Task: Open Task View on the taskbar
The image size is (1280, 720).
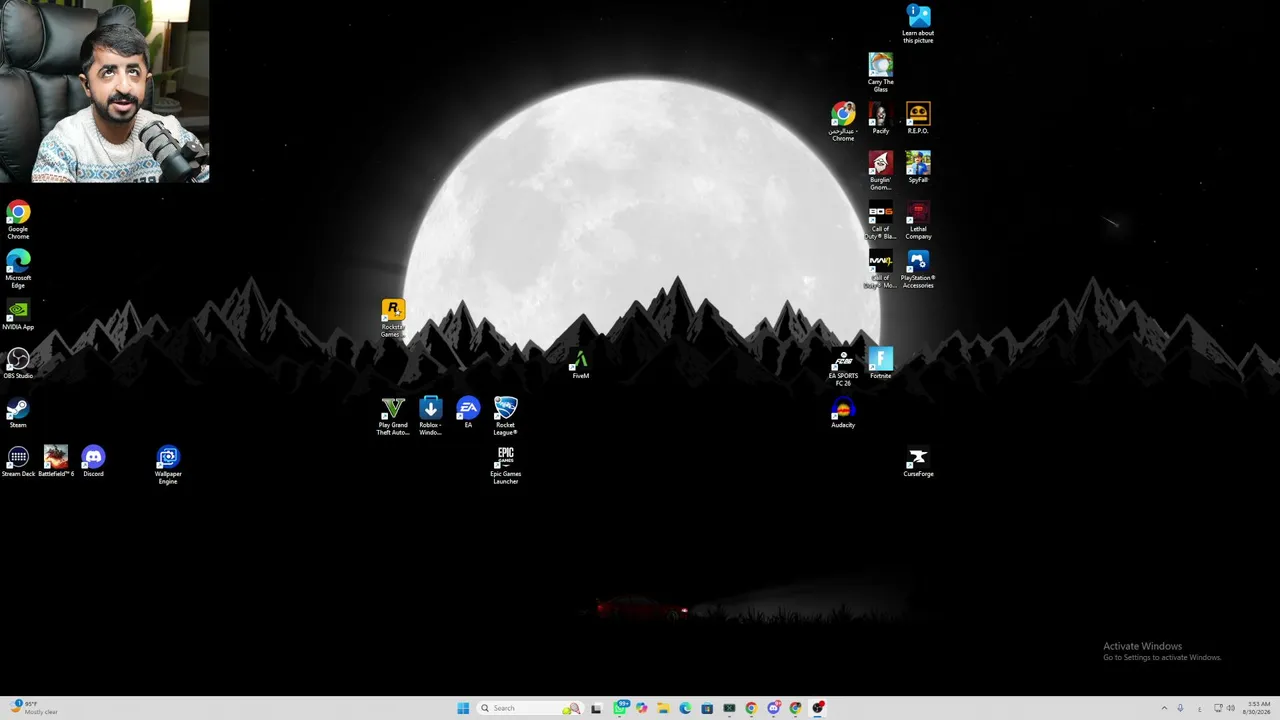Action: pos(596,708)
